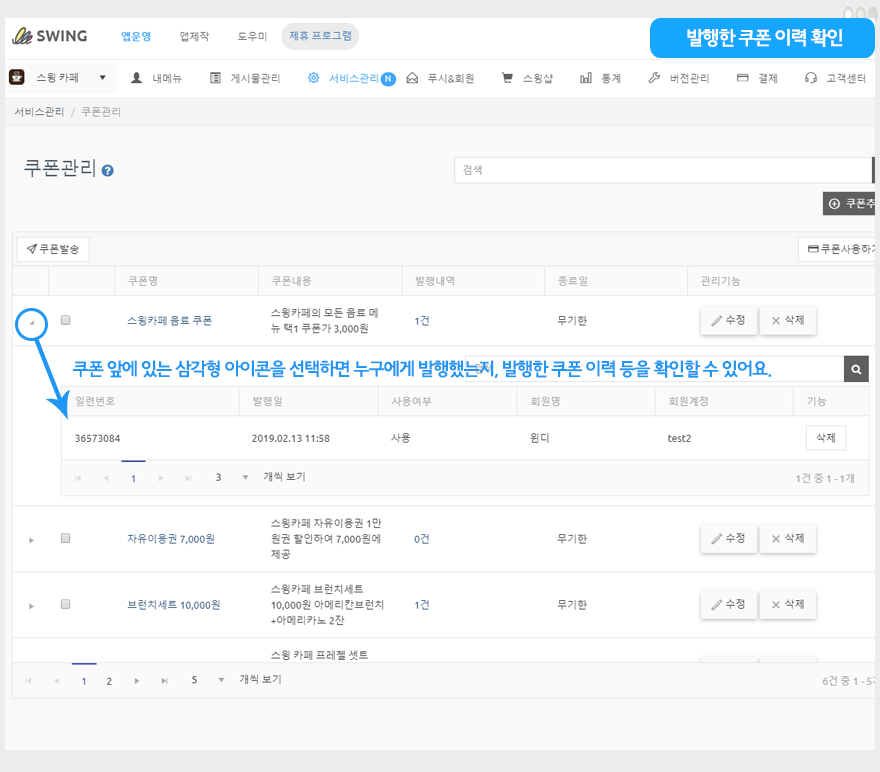
Task: Open the 제휴 프로그램 tab
Action: [320, 36]
